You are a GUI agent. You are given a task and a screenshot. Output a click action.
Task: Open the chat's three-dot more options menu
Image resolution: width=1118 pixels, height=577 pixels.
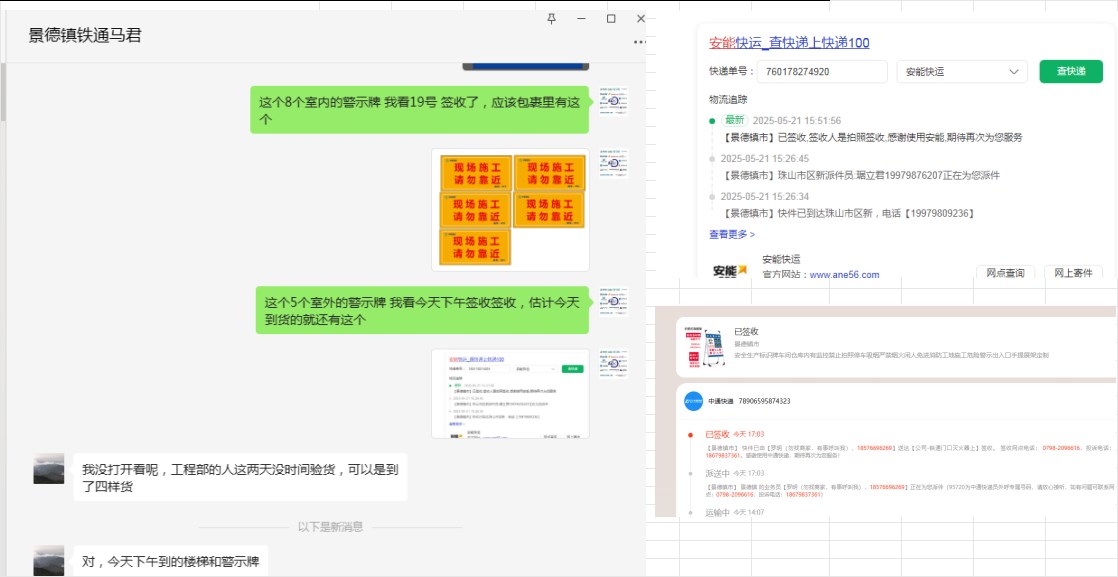639,42
